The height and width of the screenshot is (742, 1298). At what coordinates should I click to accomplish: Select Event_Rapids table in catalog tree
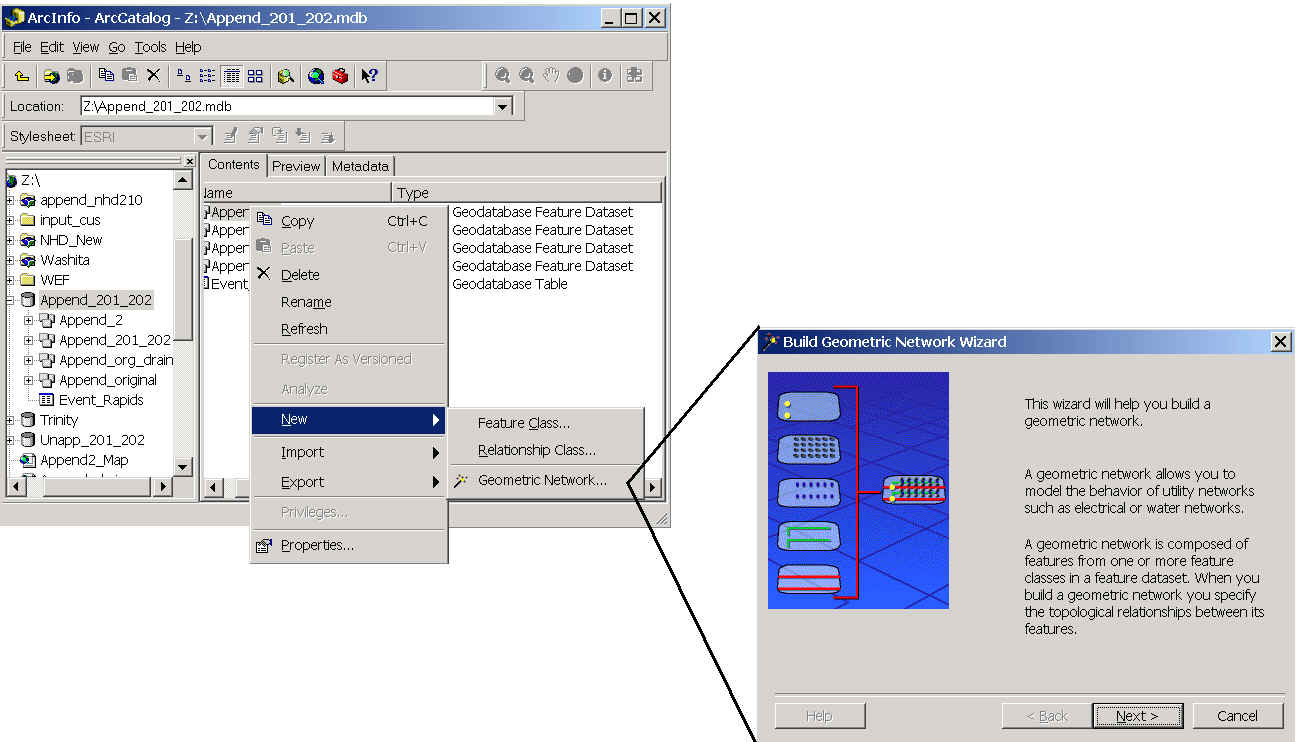tap(101, 400)
